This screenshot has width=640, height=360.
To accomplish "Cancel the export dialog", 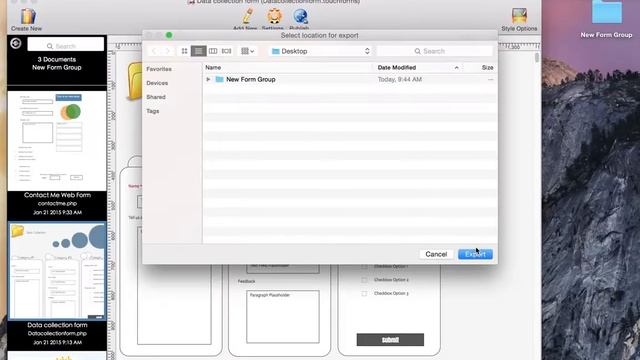I will click(x=436, y=254).
